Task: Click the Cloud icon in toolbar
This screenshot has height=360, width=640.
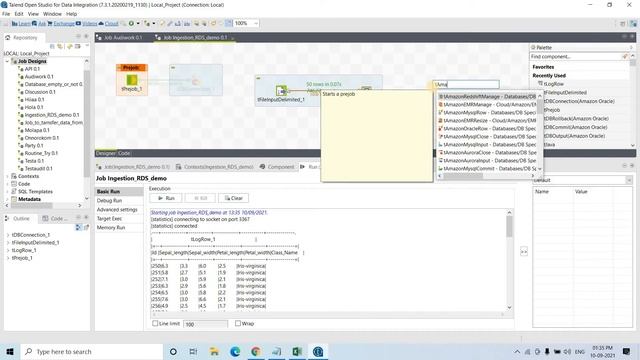Action: (101, 24)
